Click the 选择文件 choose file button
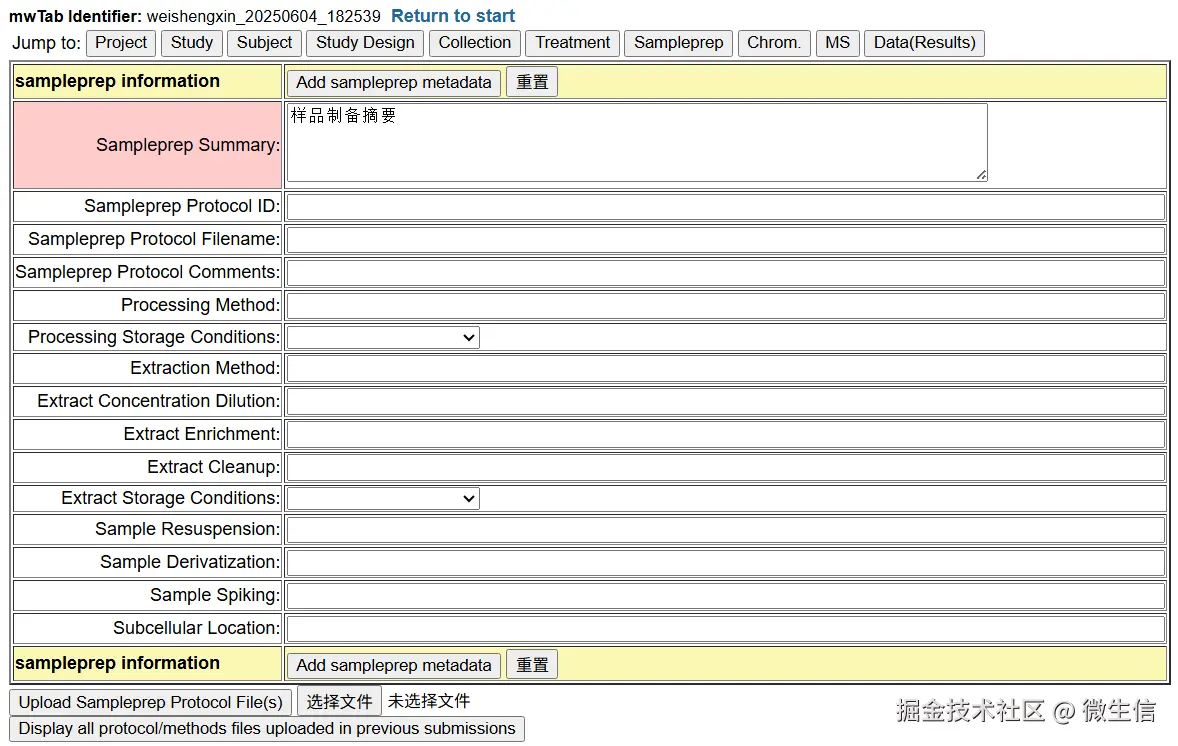 coord(340,702)
